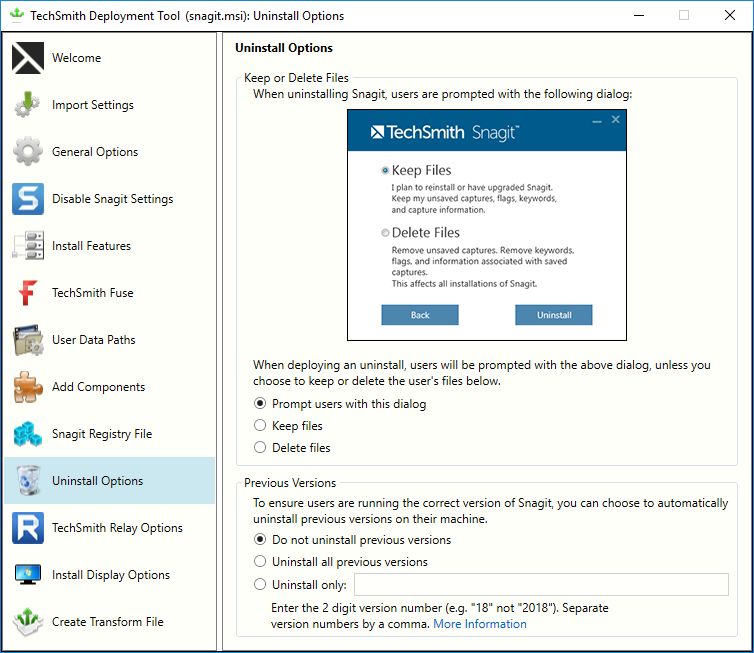Open the More Information link
Viewport: 754px width, 653px height.
coord(480,624)
